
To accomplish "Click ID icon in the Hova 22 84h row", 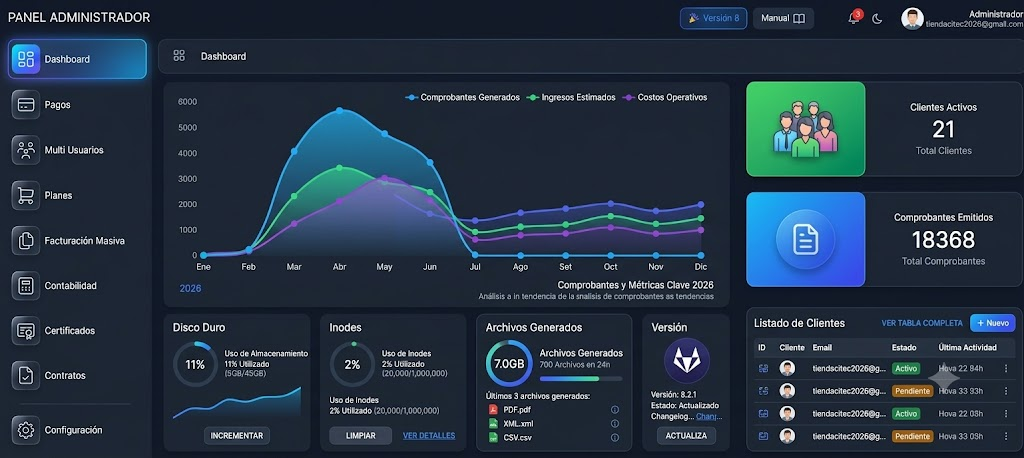I will pyautogui.click(x=763, y=368).
